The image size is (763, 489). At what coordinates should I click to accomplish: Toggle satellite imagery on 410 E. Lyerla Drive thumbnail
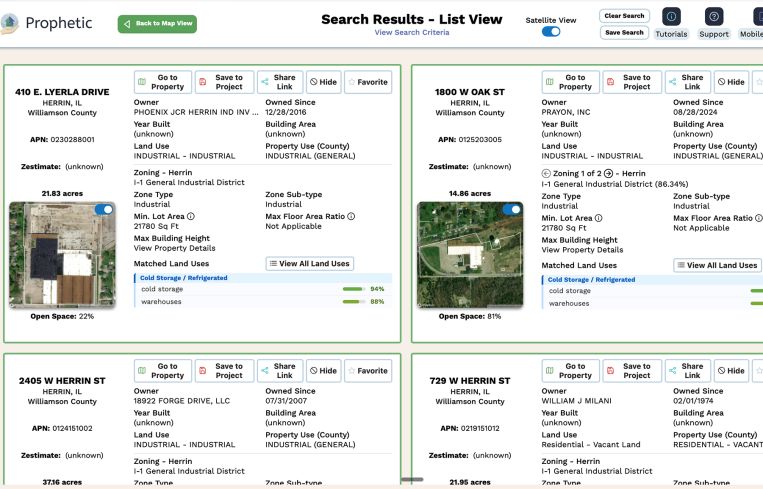click(x=104, y=209)
